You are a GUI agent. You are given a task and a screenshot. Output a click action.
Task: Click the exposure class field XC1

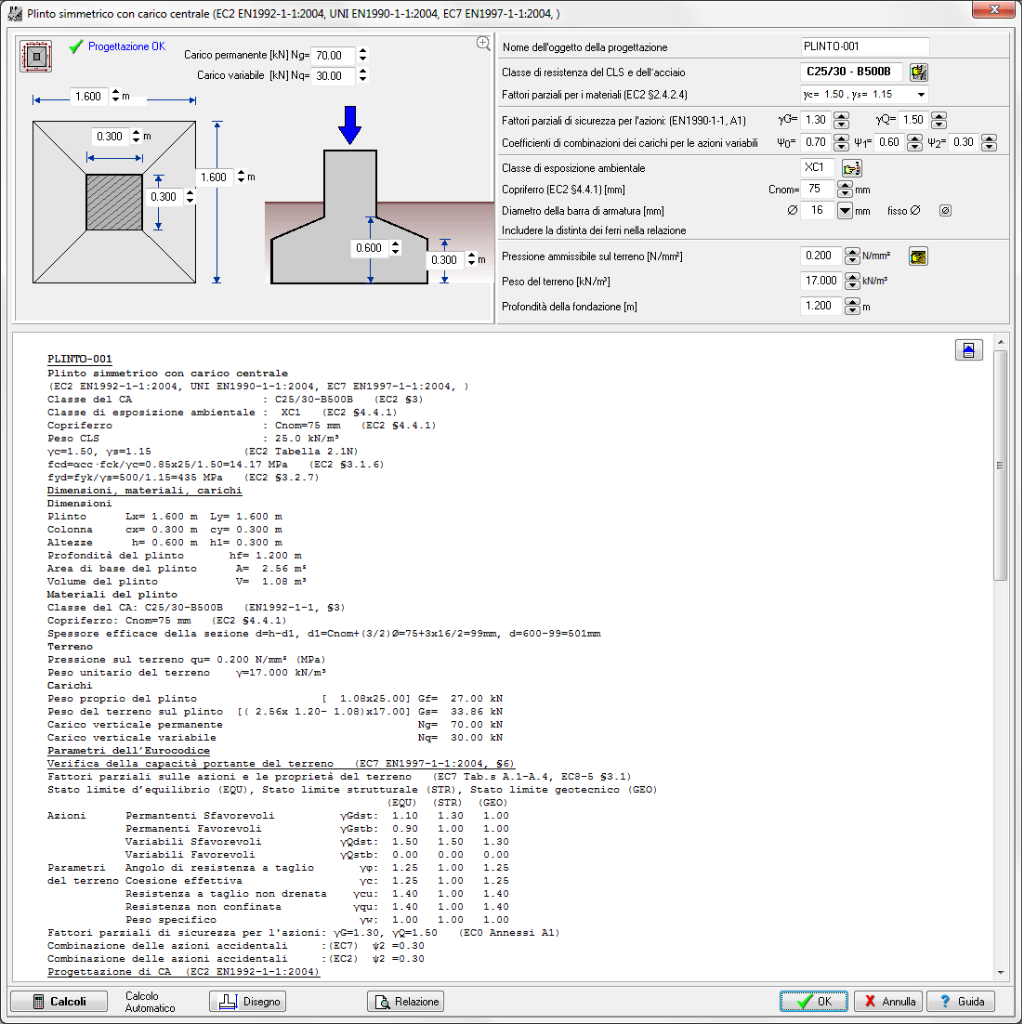pos(818,168)
